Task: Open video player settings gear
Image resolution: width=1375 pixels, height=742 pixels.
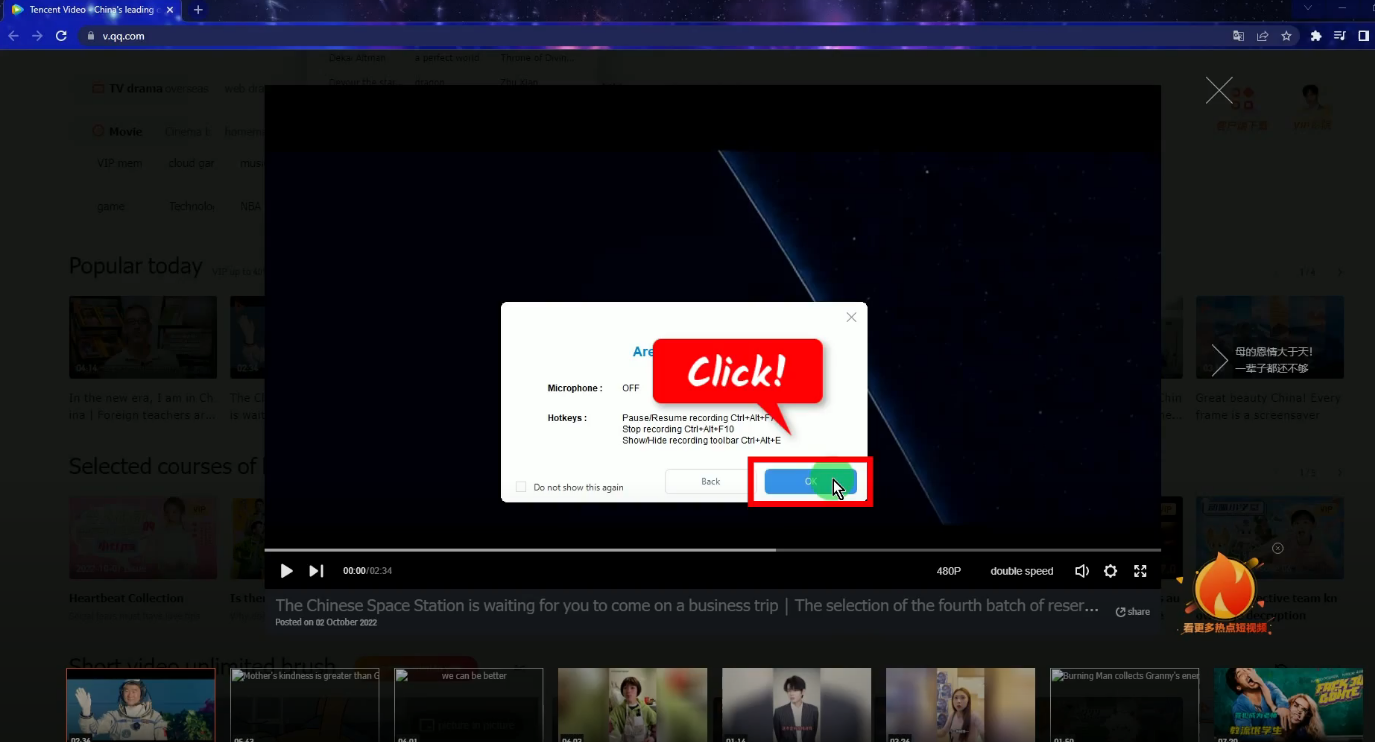Action: click(1110, 571)
